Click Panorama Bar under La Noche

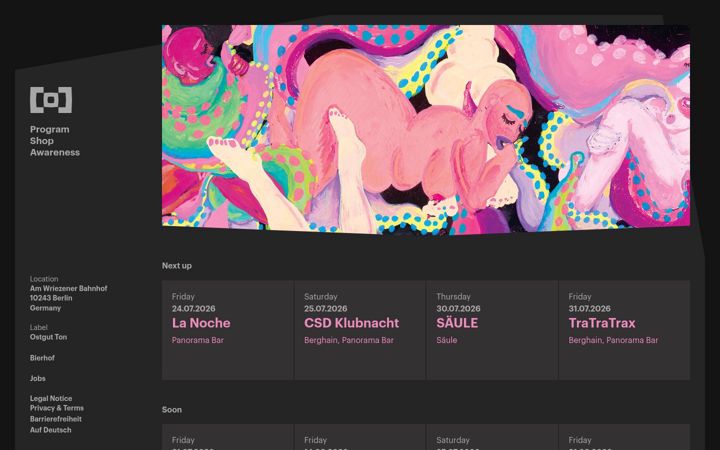click(197, 340)
